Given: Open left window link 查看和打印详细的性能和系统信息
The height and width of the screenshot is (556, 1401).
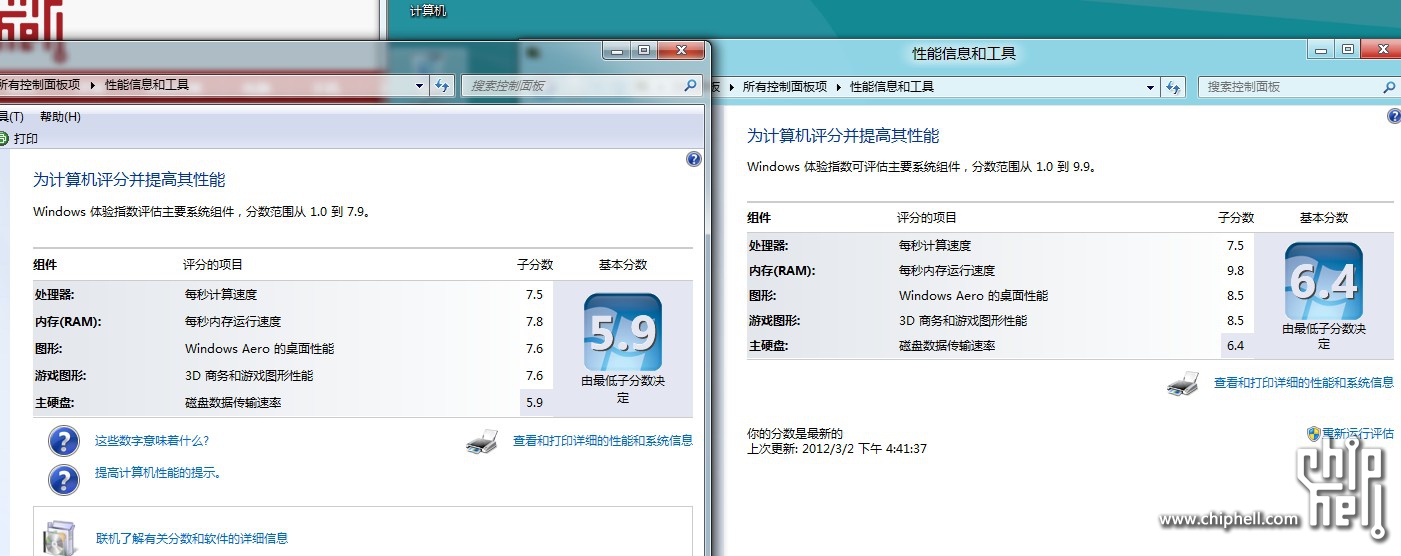Looking at the screenshot, I should tap(603, 440).
